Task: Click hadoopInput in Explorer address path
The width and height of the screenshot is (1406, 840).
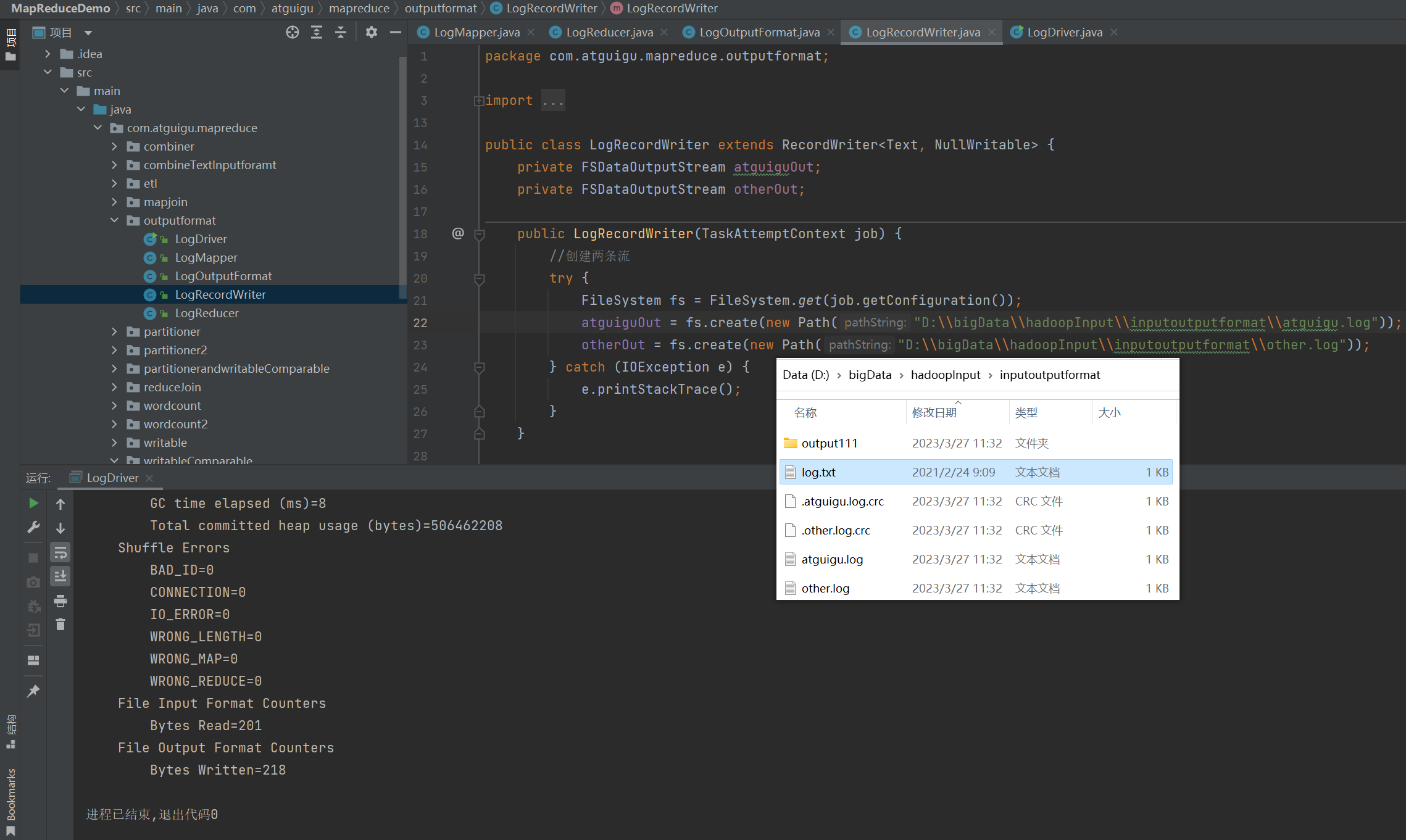Action: click(x=945, y=375)
